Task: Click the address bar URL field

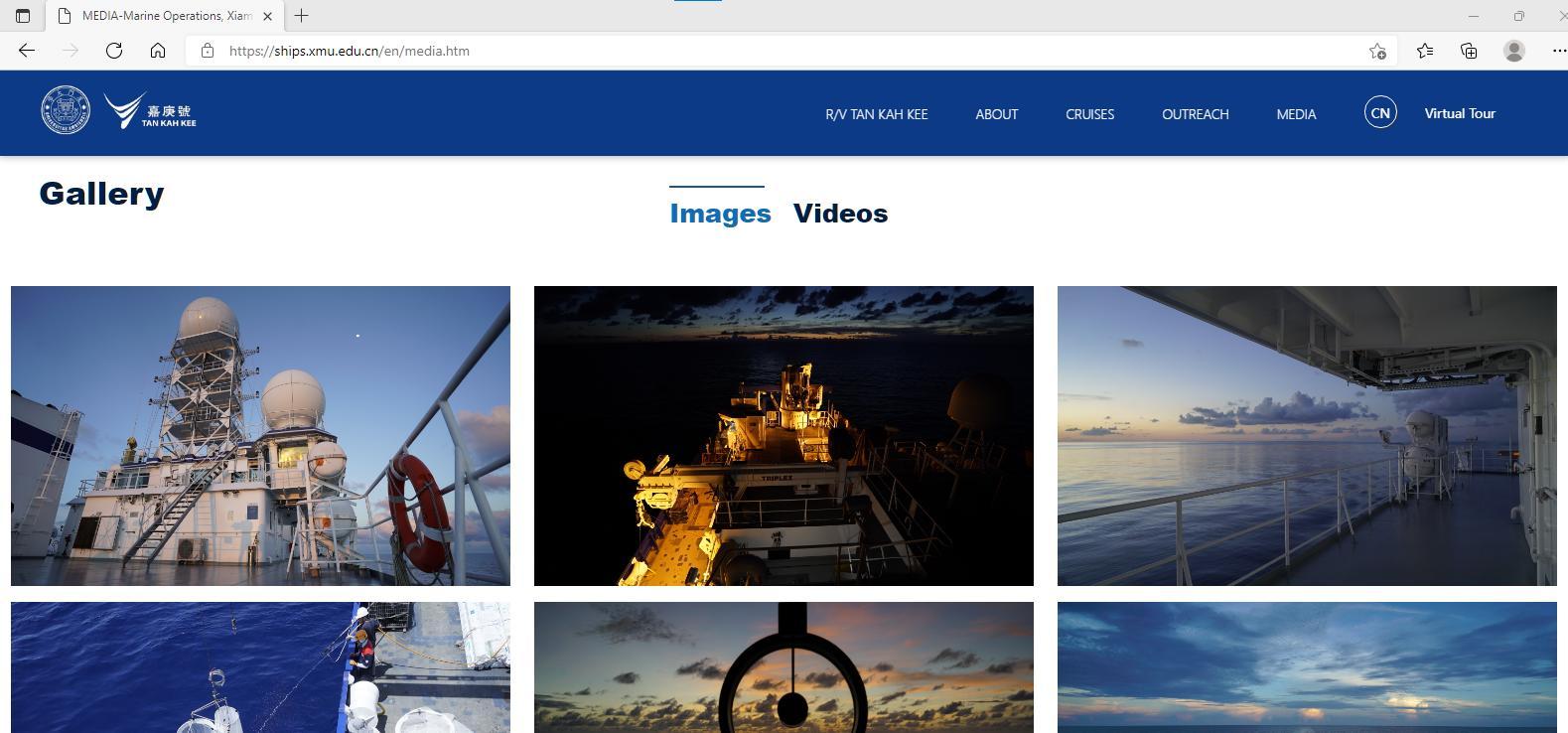Action: point(695,51)
